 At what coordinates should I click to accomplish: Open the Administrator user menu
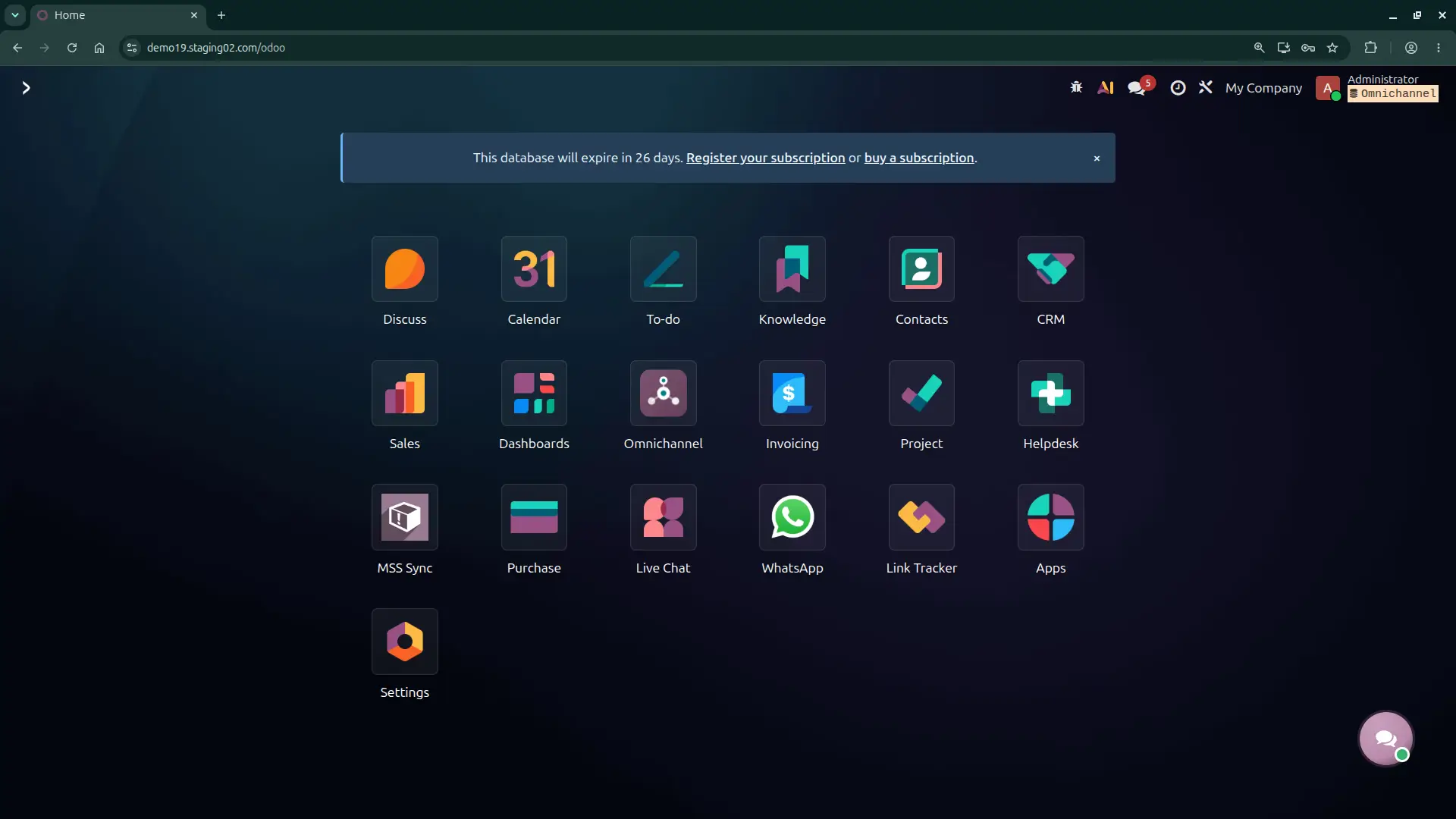point(1377,88)
